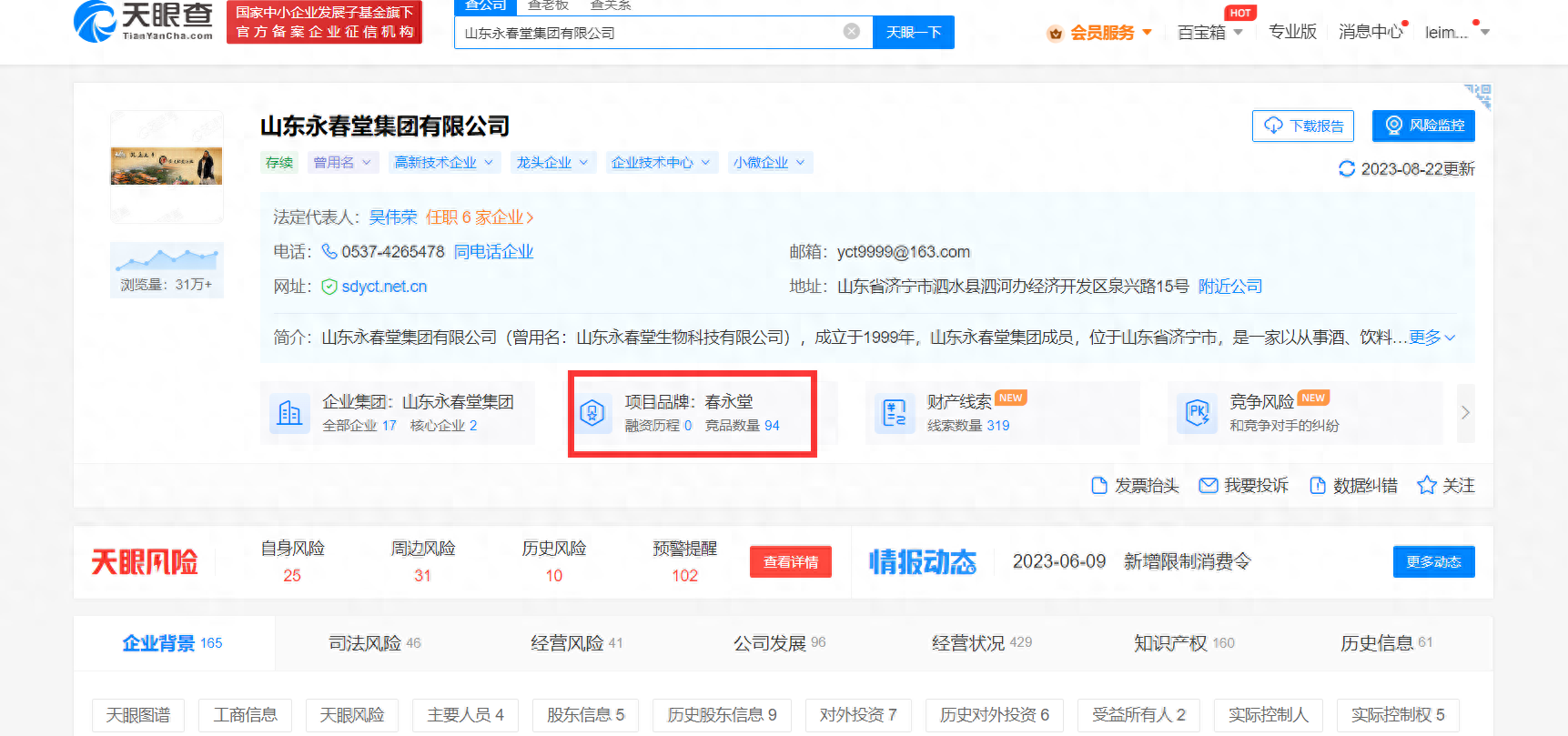Click the 天眼一下 search button

tap(914, 33)
